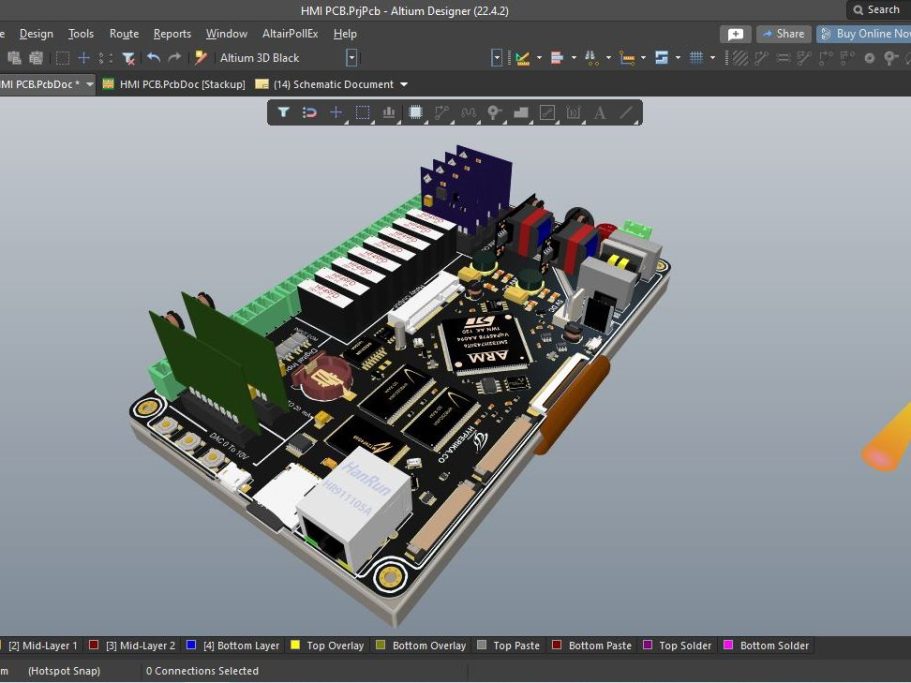Image resolution: width=911 pixels, height=683 pixels.
Task: Open the Help menu
Action: pos(345,34)
